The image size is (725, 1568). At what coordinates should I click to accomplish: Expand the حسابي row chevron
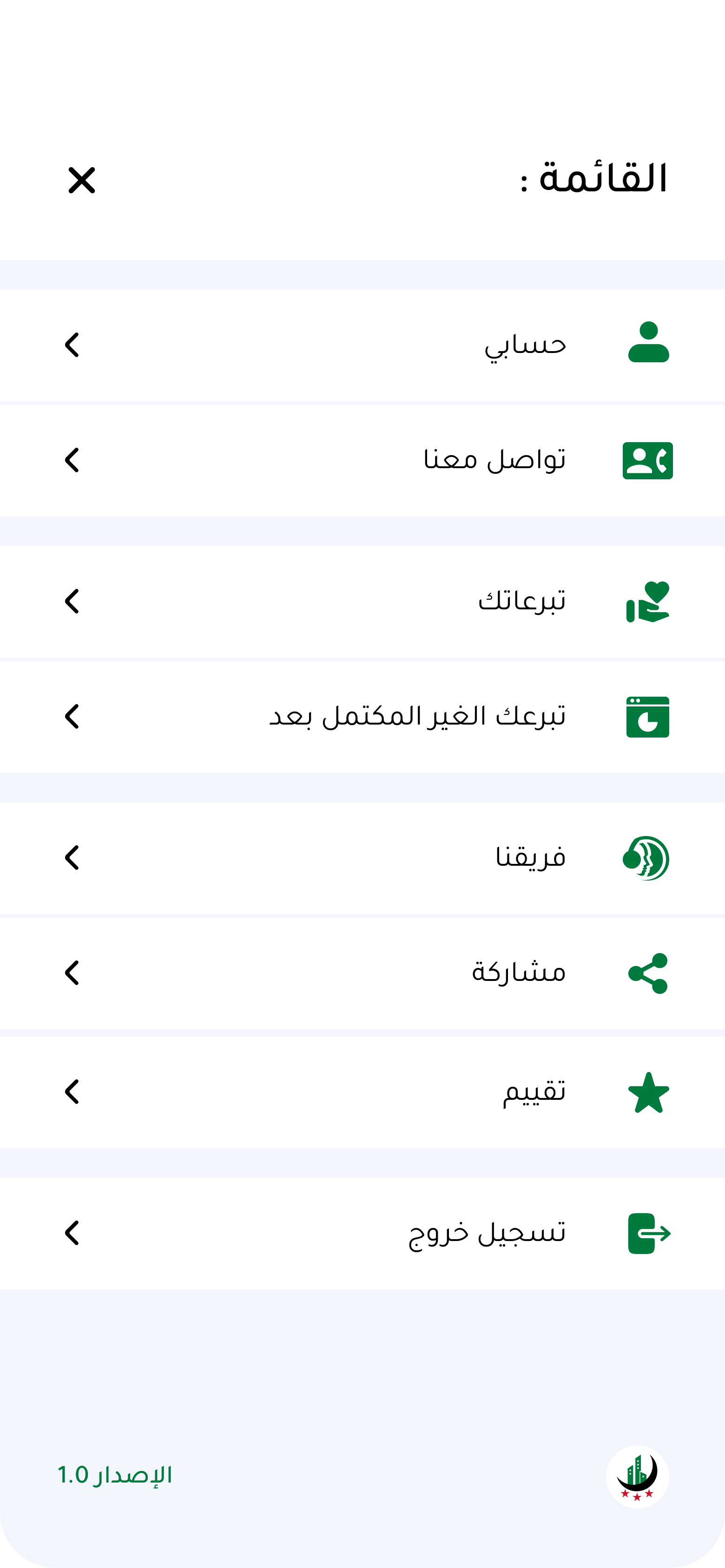[72, 345]
